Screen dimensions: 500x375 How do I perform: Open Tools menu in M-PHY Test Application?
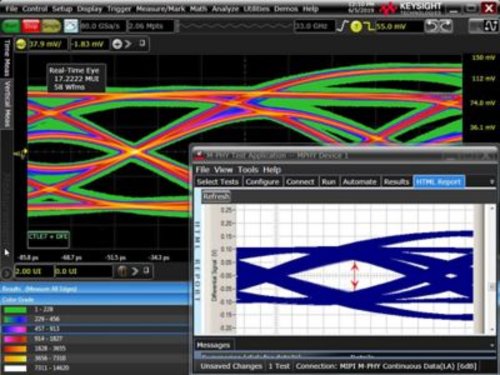pos(248,170)
